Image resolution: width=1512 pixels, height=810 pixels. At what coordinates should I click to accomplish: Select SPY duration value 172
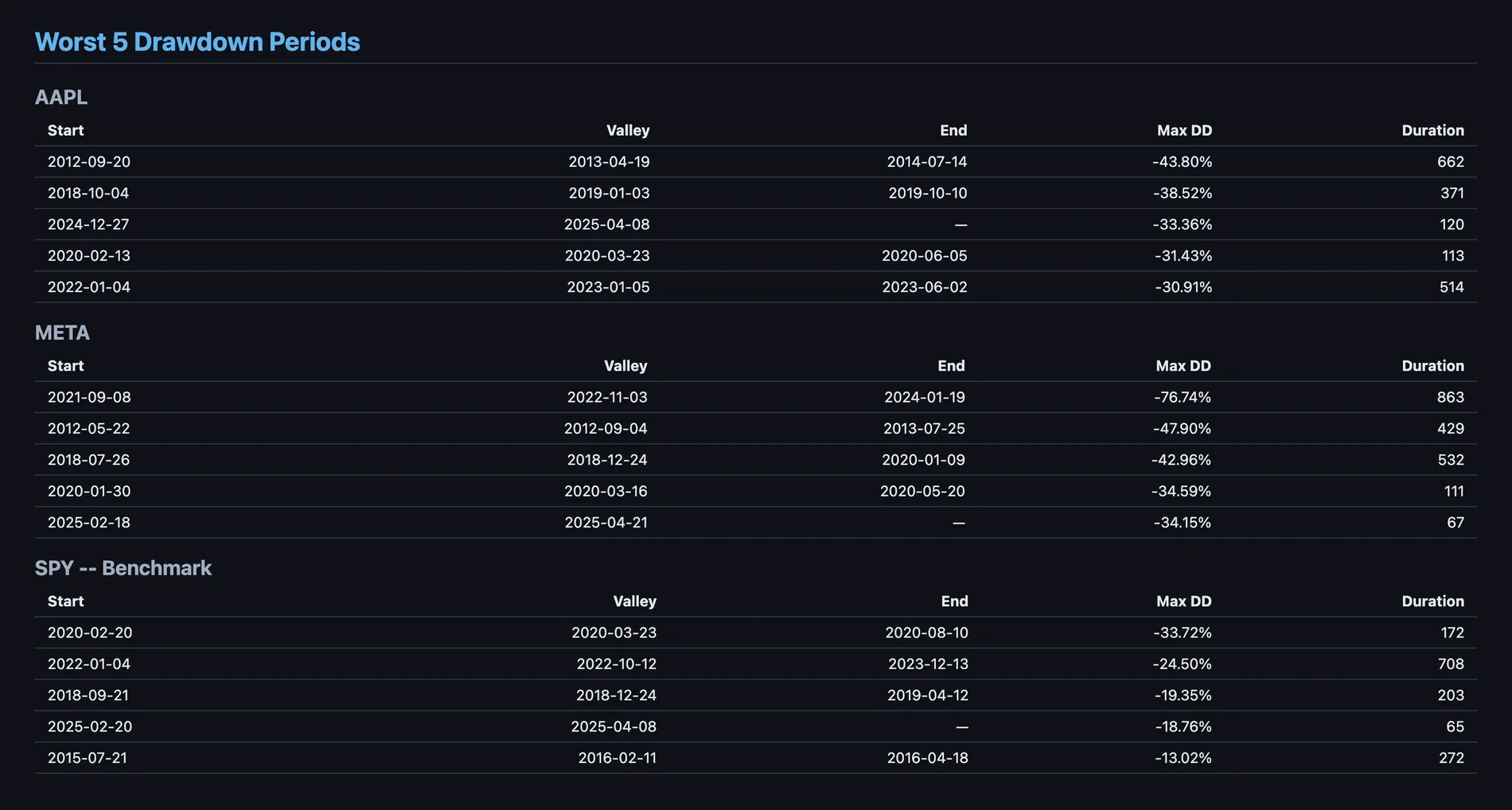(x=1452, y=633)
